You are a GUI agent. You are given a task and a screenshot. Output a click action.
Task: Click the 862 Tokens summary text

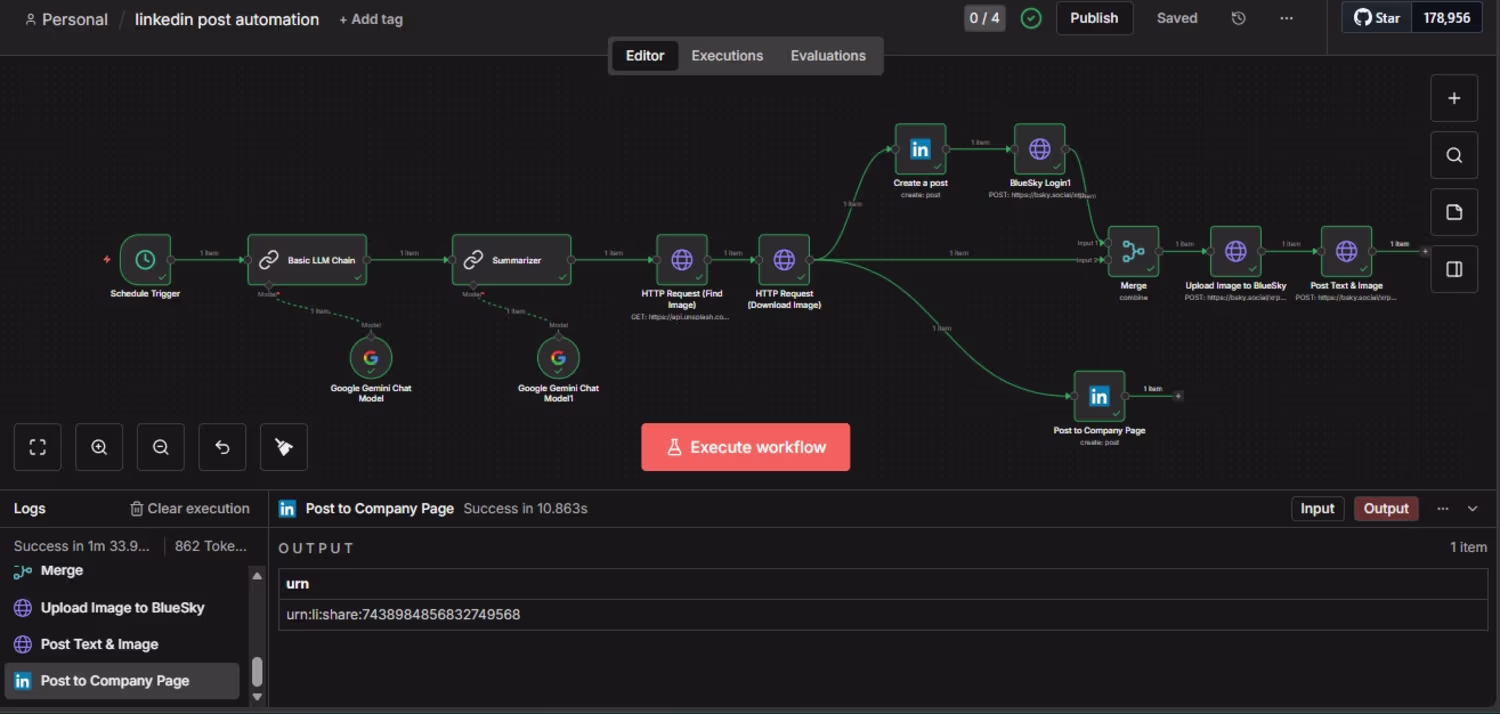click(210, 546)
